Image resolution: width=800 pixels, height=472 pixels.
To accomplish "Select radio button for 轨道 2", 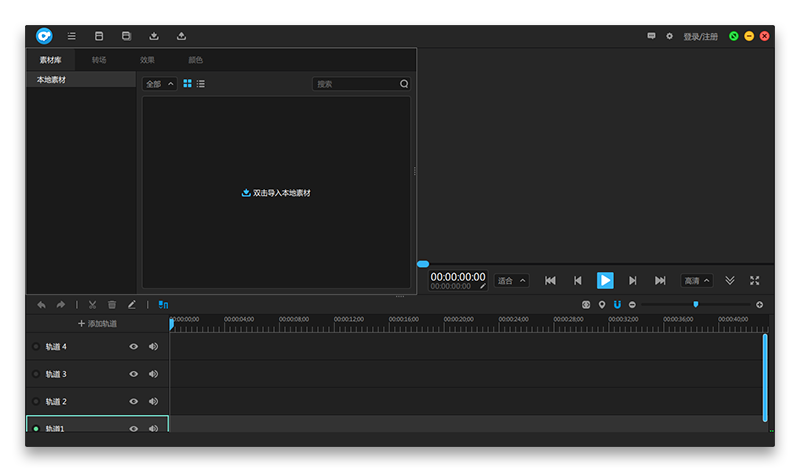I will pyautogui.click(x=36, y=402).
